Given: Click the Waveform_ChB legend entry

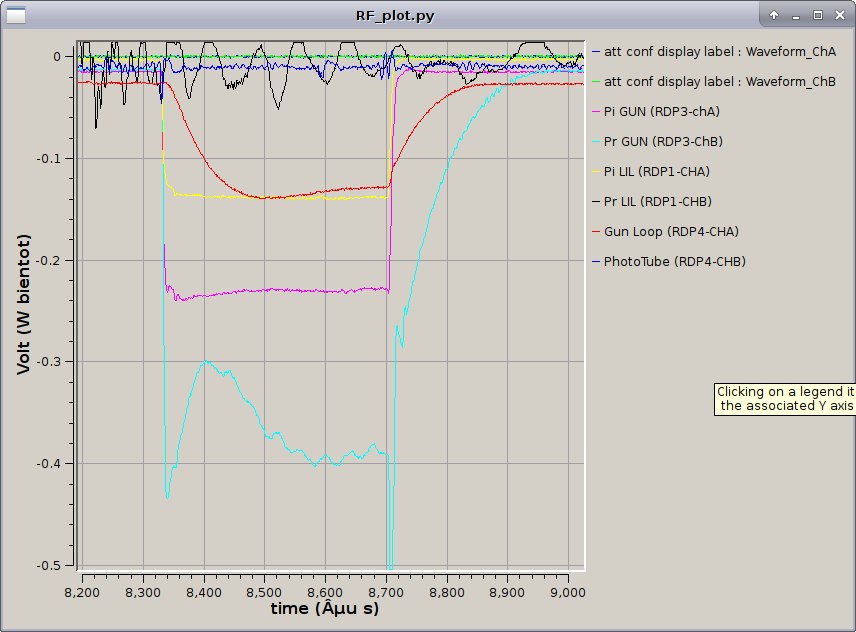Looking at the screenshot, I should 719,81.
